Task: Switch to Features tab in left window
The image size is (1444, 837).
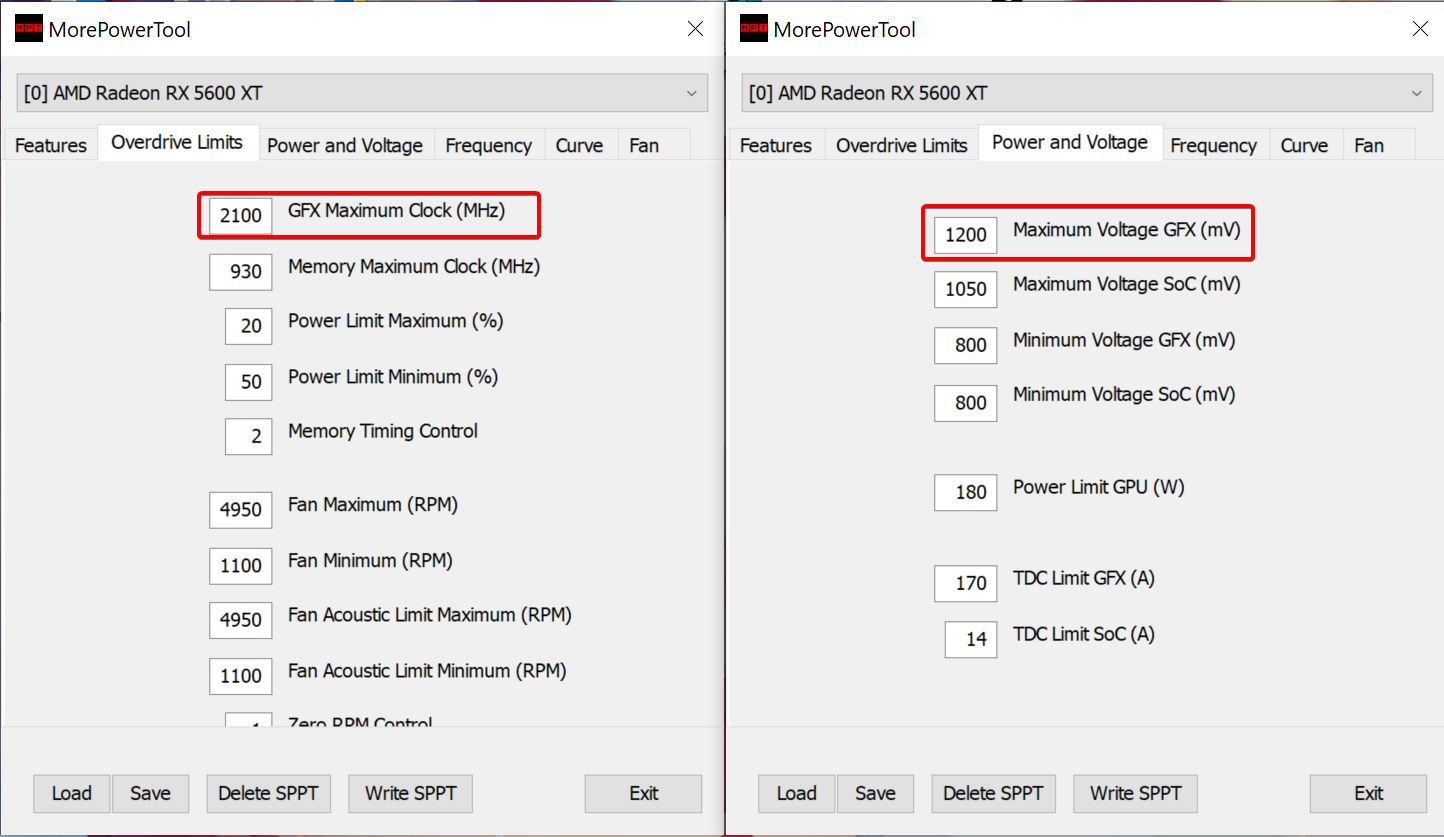Action: (x=51, y=145)
